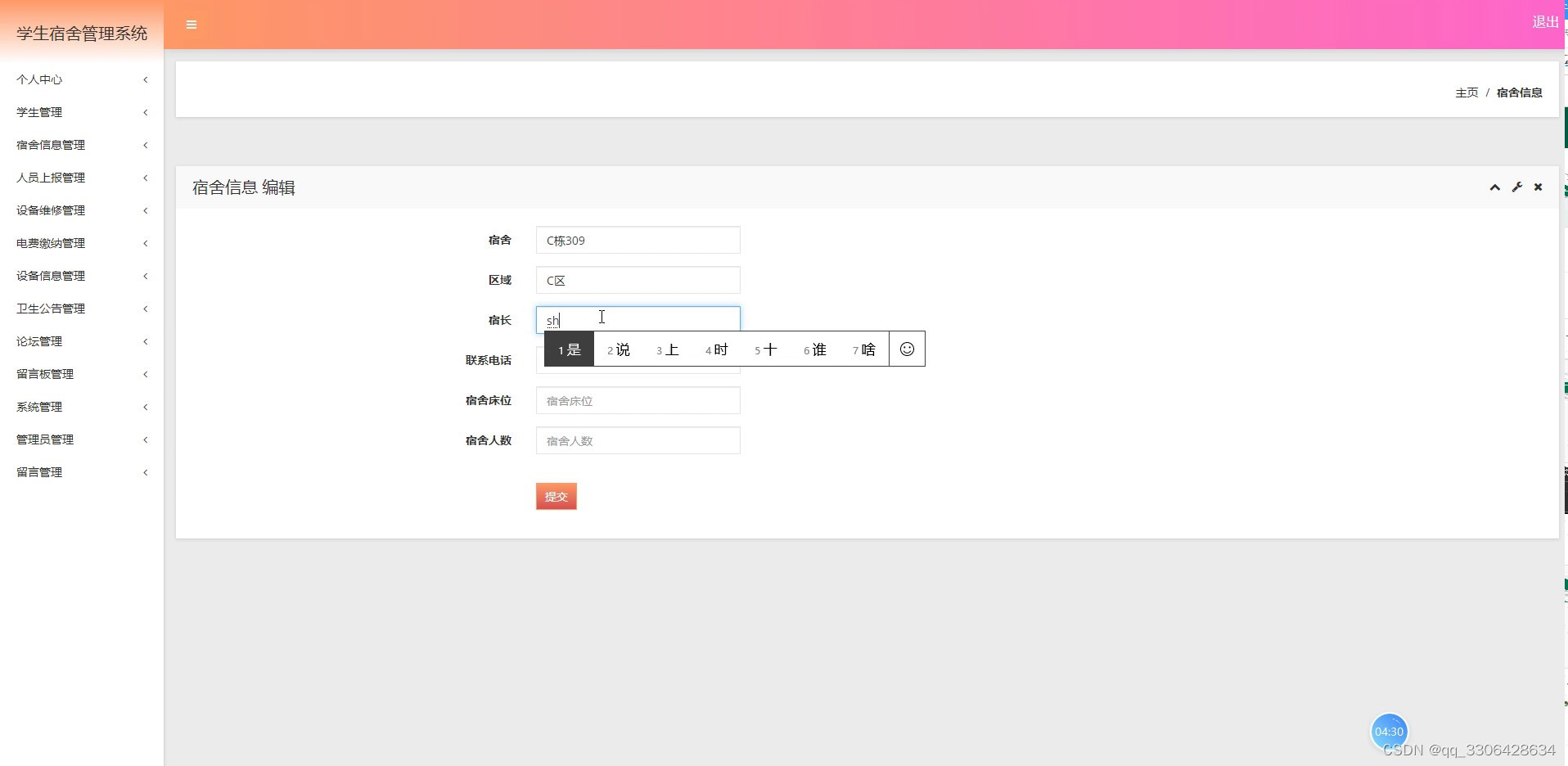Click 学生宿舍管理系统 title logo

(82, 34)
